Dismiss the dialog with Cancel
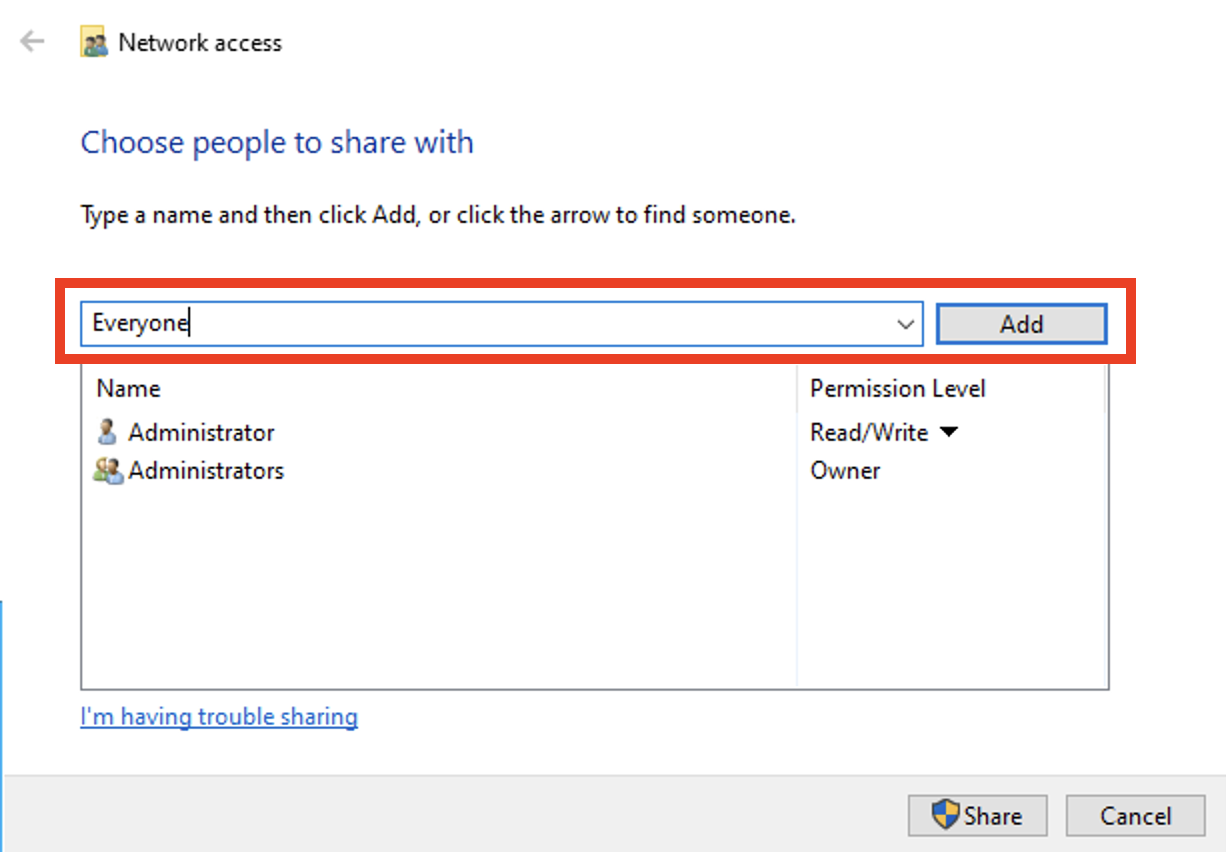This screenshot has height=852, width=1226. pyautogui.click(x=1135, y=815)
